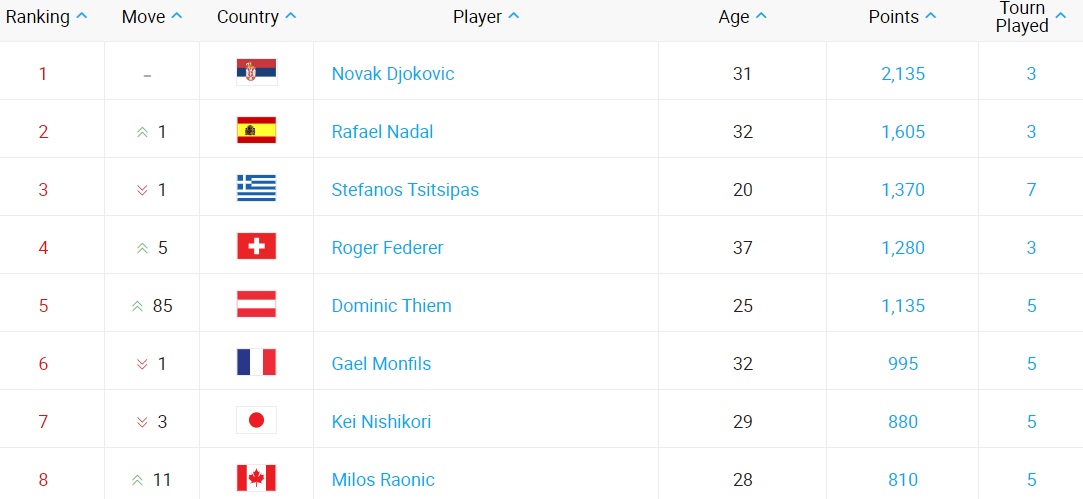This screenshot has height=499, width=1083.
Task: Sort table by Ranking column
Action: 46,17
